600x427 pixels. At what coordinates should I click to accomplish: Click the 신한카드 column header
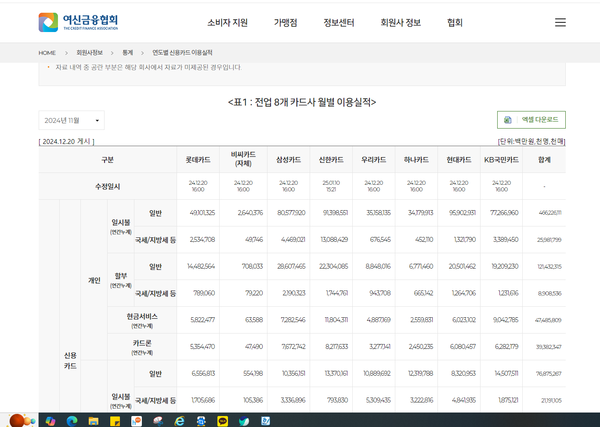click(331, 160)
